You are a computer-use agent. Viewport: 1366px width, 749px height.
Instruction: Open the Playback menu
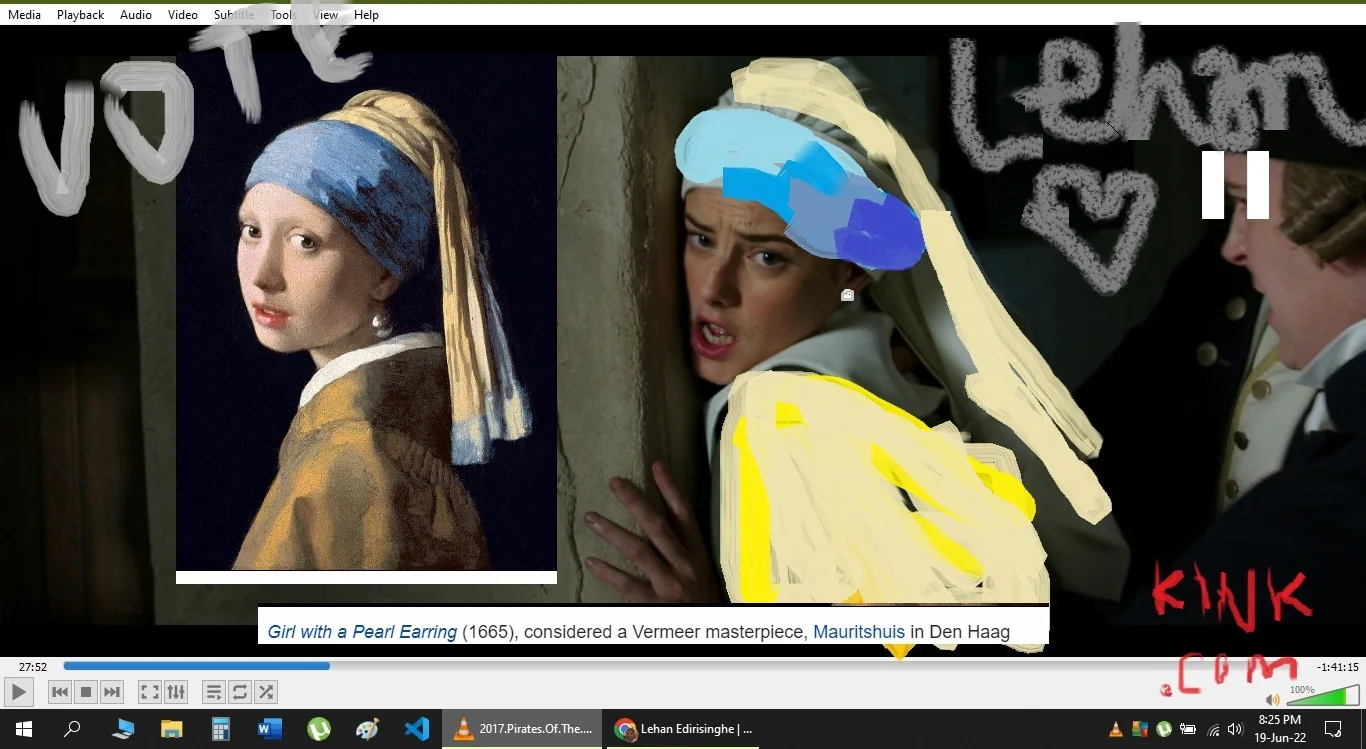click(x=80, y=15)
